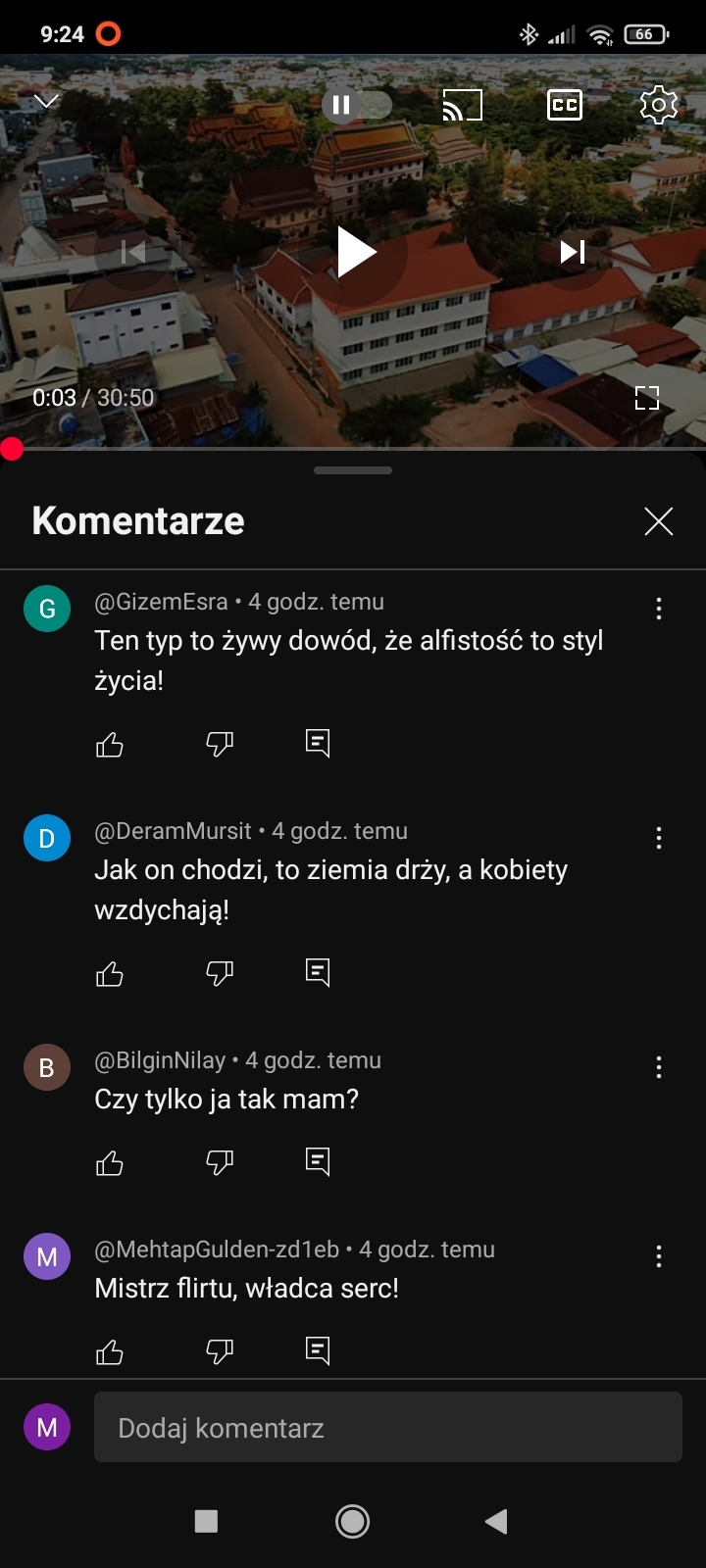Collapse the video player with chevron
The width and height of the screenshot is (706, 1568).
coord(46,101)
